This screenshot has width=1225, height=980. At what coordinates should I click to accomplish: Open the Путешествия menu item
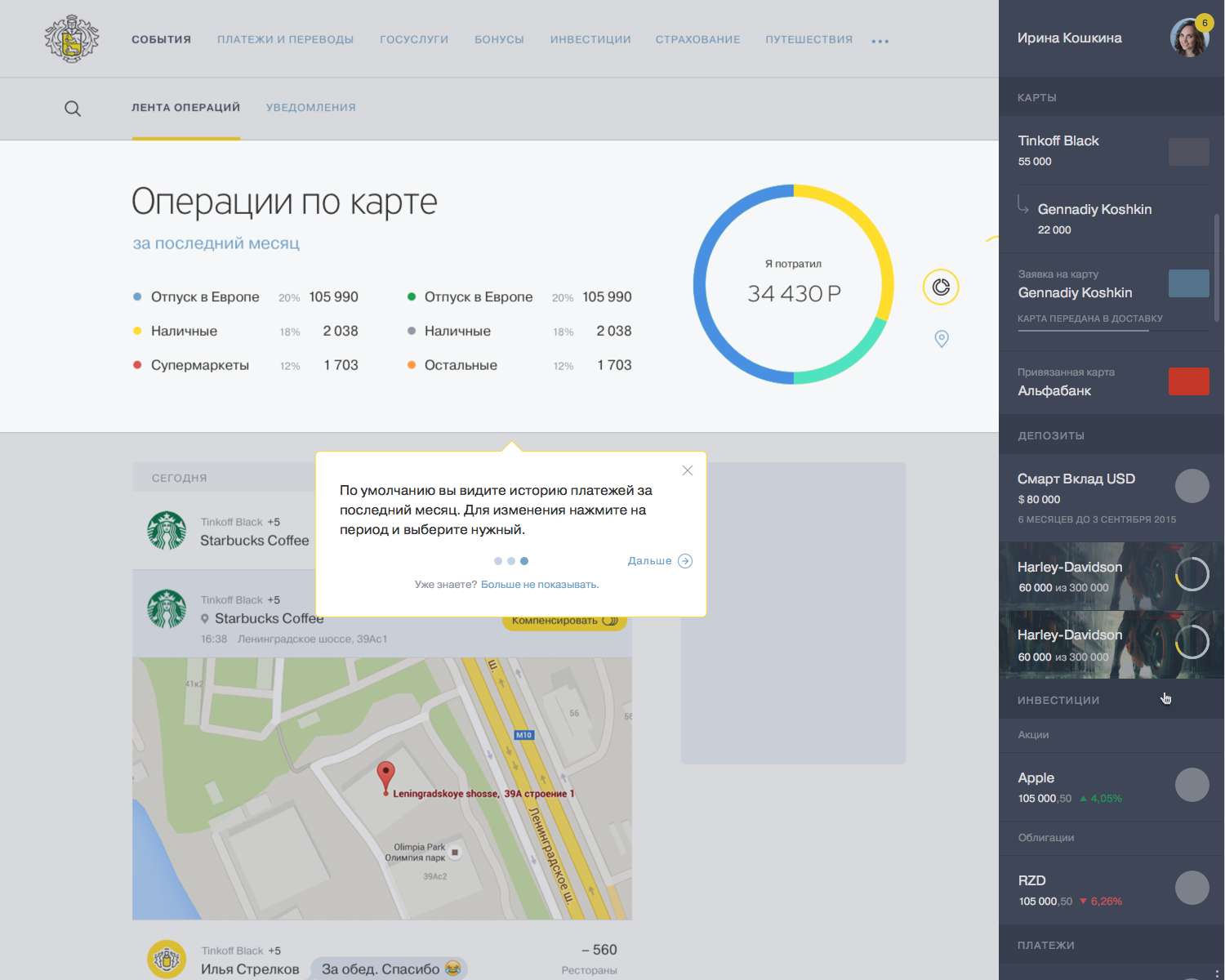pos(808,39)
